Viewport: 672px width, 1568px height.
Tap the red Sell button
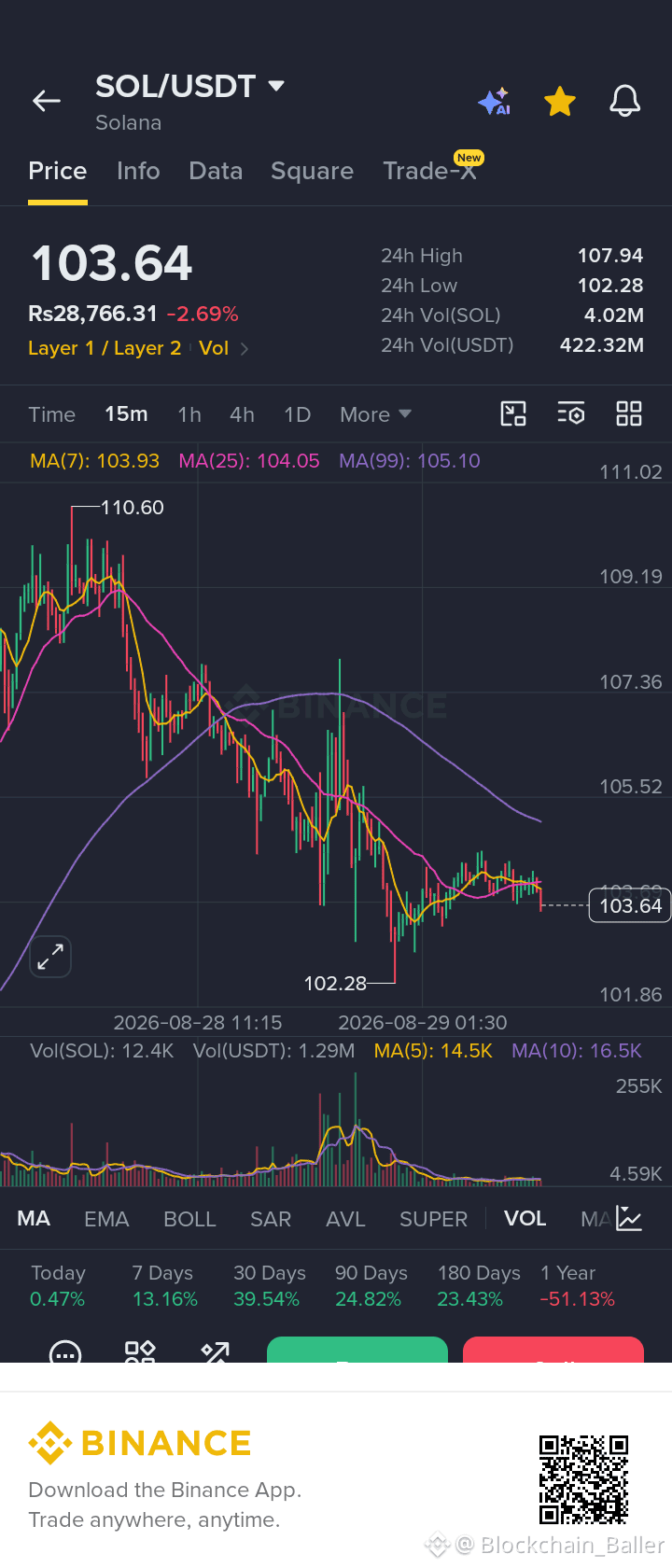click(x=553, y=1350)
